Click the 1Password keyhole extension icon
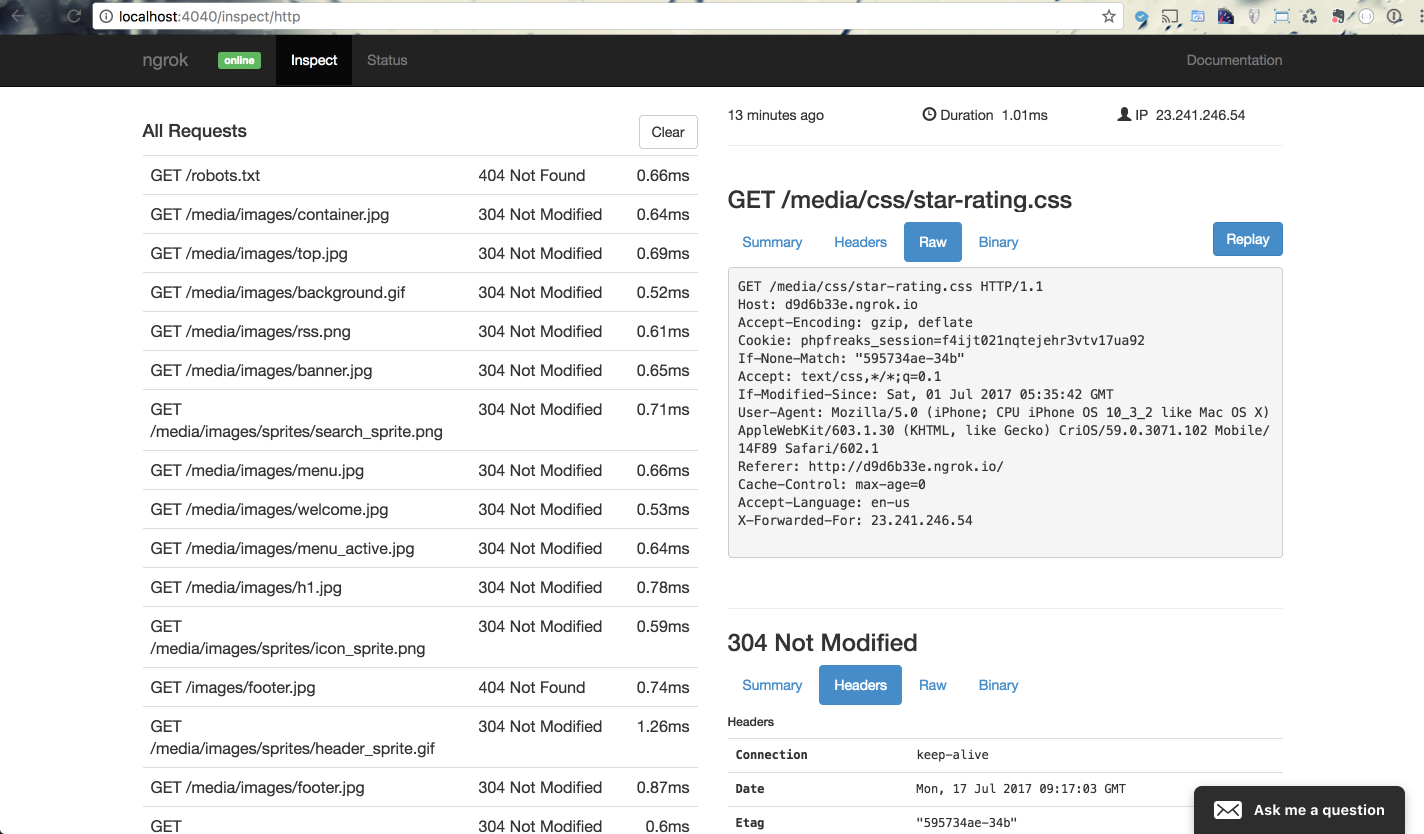 coord(1394,16)
